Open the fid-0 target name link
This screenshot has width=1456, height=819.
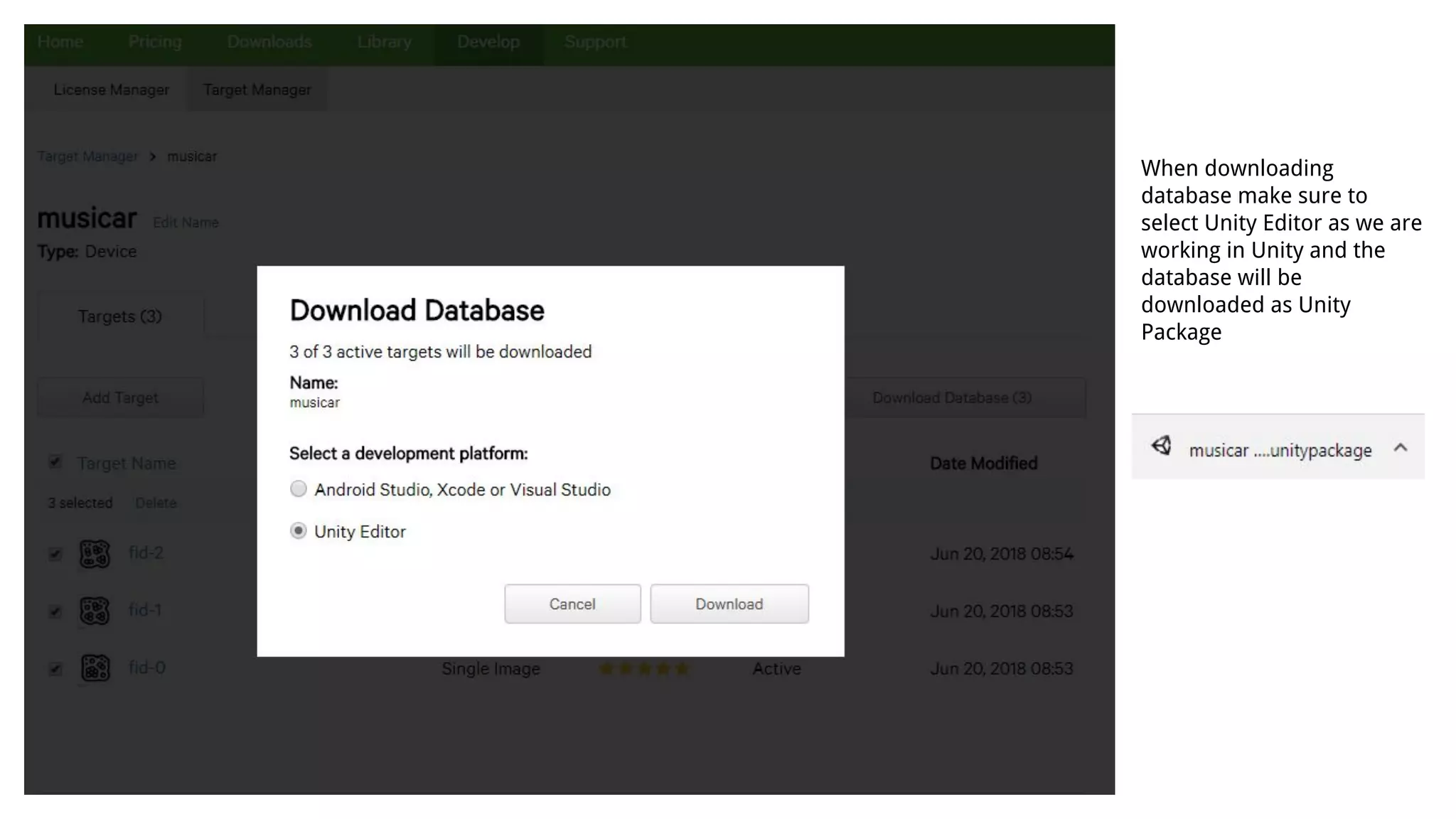pyautogui.click(x=147, y=668)
